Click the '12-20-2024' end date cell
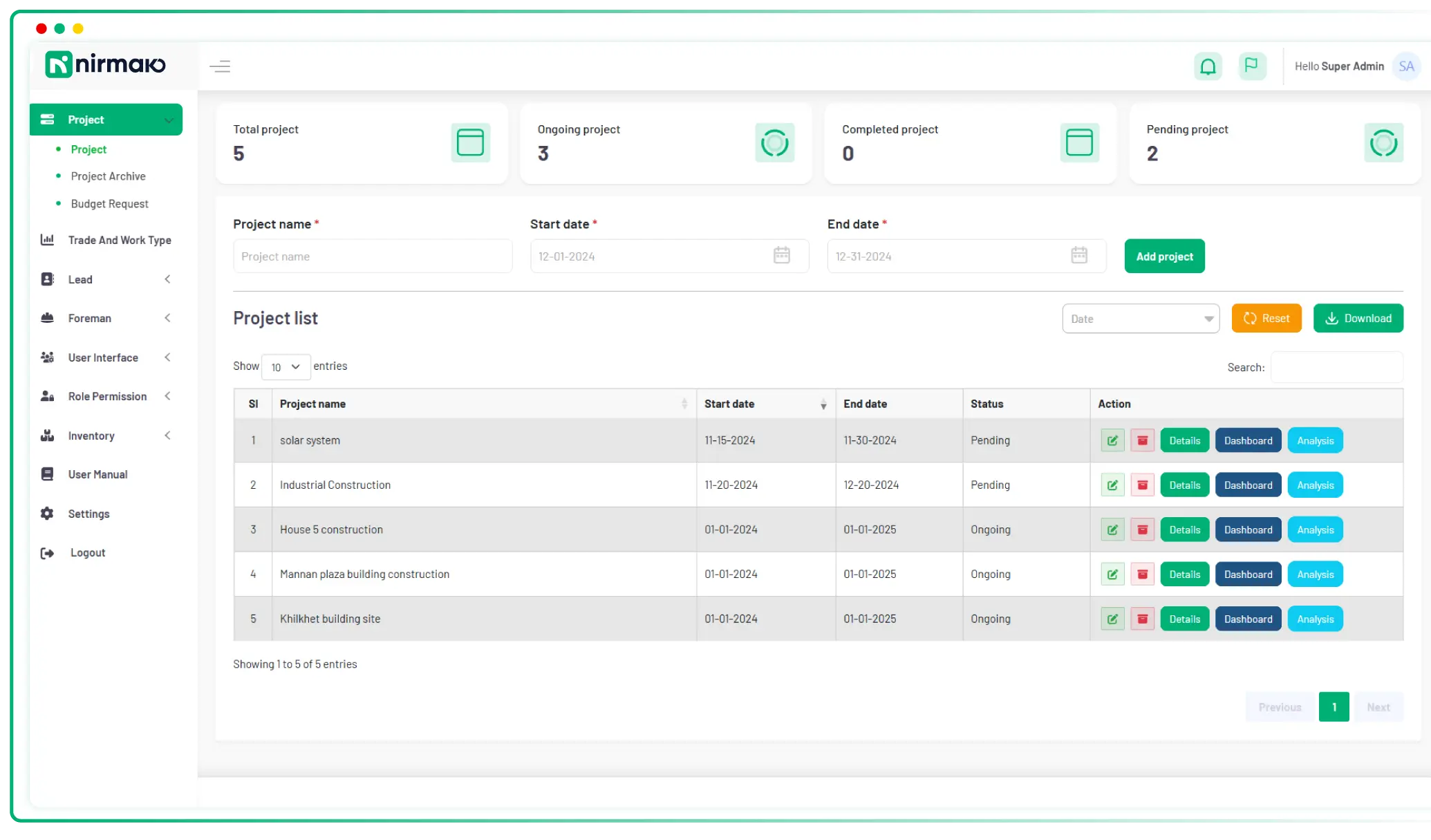The image size is (1431, 840). point(899,485)
